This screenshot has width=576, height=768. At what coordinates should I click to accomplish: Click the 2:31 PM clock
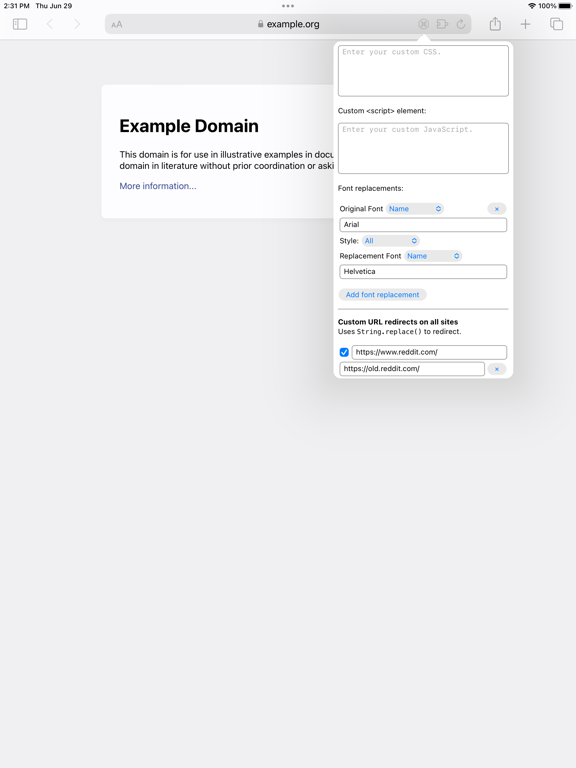click(17, 6)
